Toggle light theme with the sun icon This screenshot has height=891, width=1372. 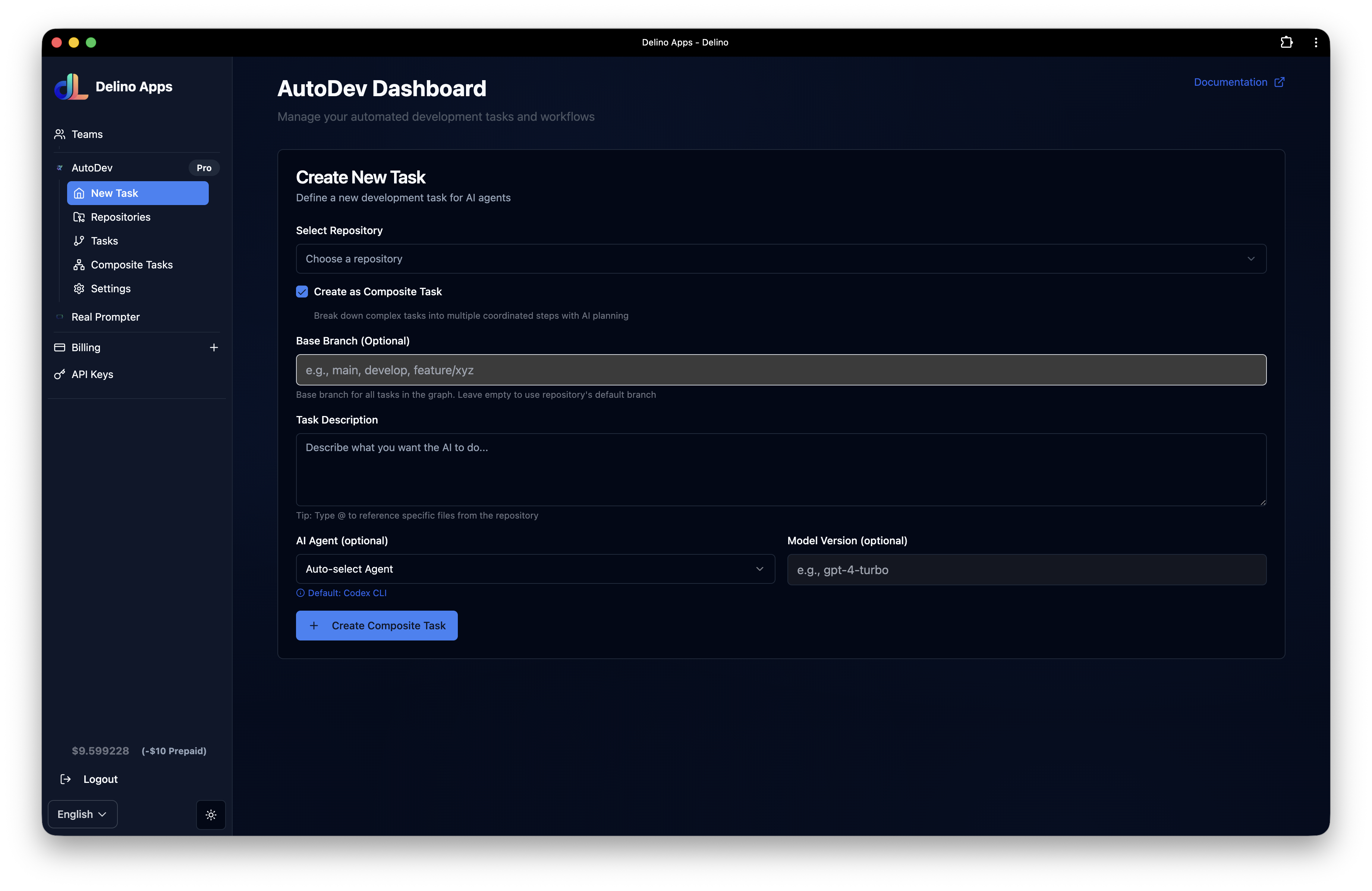coord(211,814)
